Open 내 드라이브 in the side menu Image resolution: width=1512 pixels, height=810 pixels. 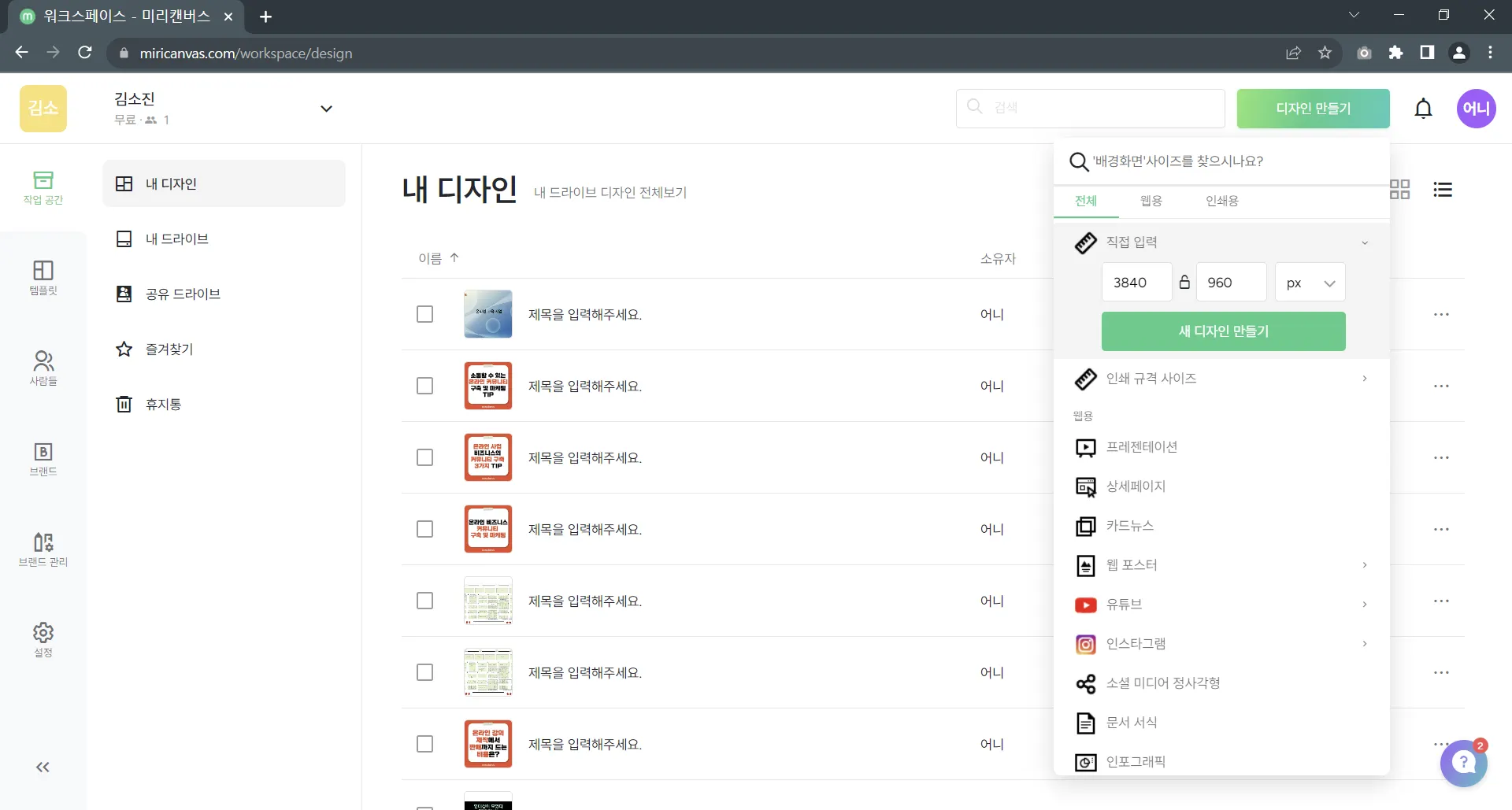coord(224,239)
